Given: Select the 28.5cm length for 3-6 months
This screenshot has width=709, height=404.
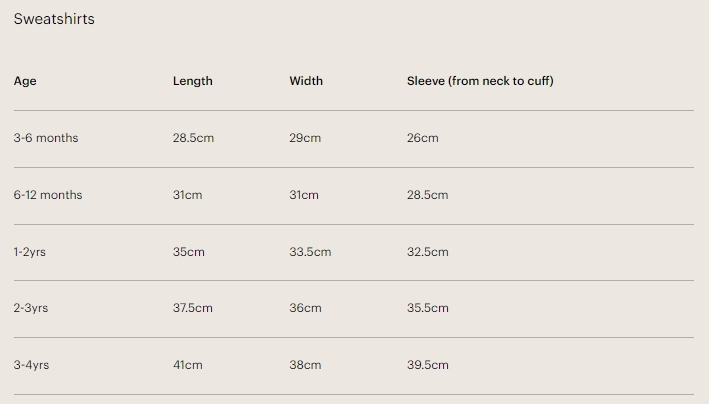Looking at the screenshot, I should tap(193, 138).
